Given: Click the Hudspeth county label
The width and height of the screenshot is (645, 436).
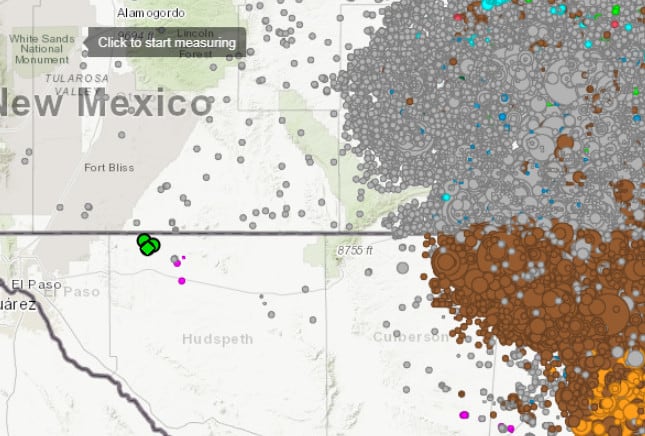Looking at the screenshot, I should click(217, 339).
